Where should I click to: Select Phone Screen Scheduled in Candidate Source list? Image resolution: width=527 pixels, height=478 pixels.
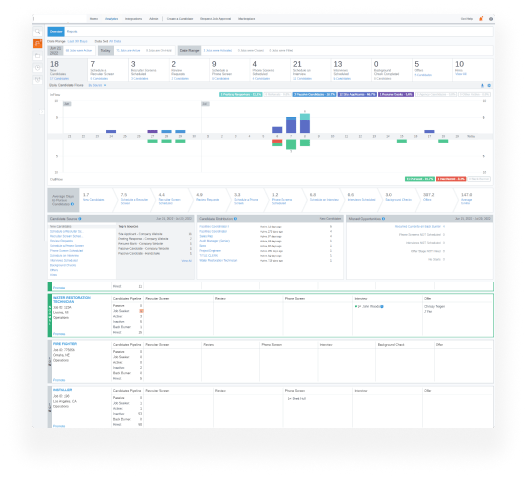(x=67, y=251)
